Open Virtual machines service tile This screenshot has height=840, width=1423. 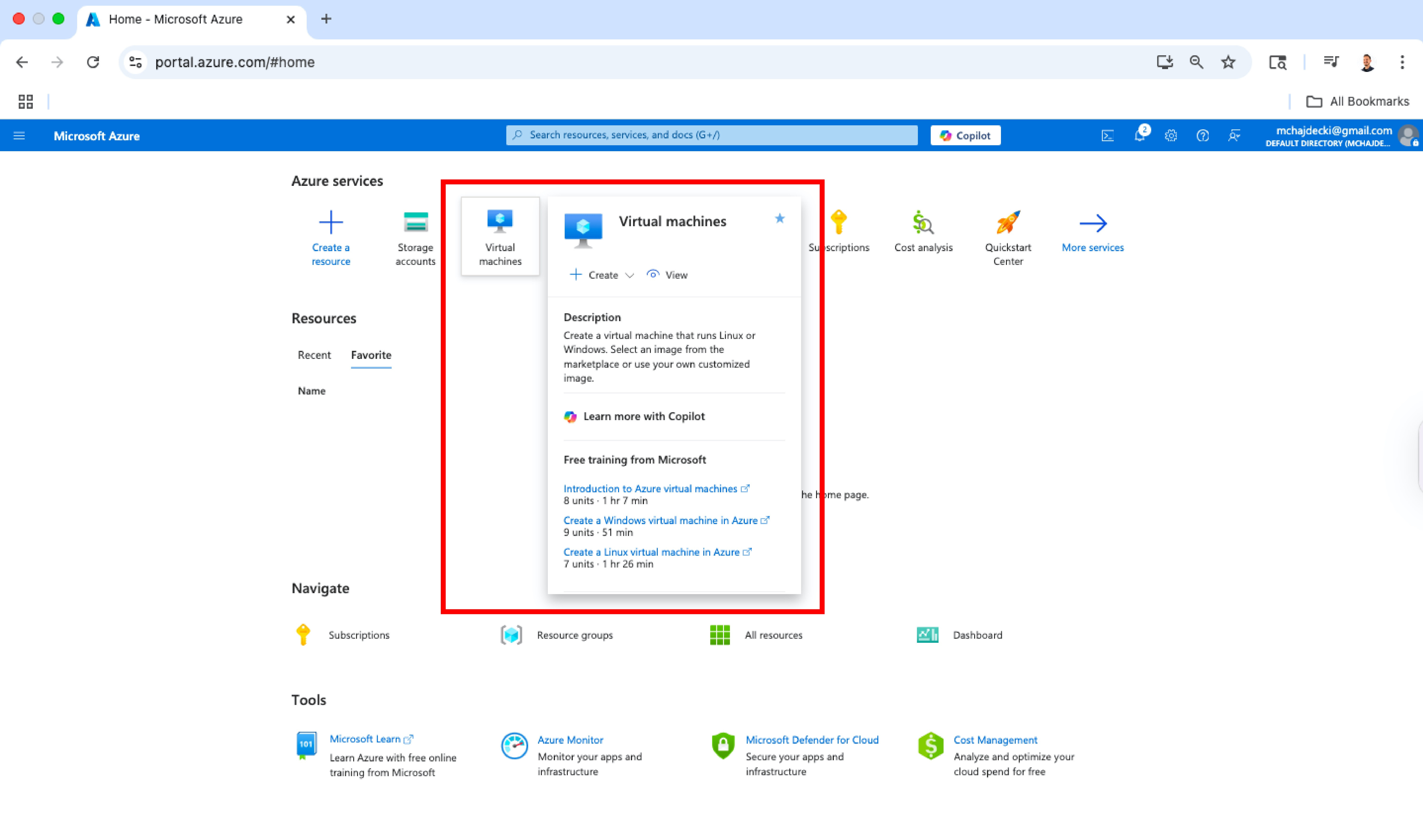point(500,237)
